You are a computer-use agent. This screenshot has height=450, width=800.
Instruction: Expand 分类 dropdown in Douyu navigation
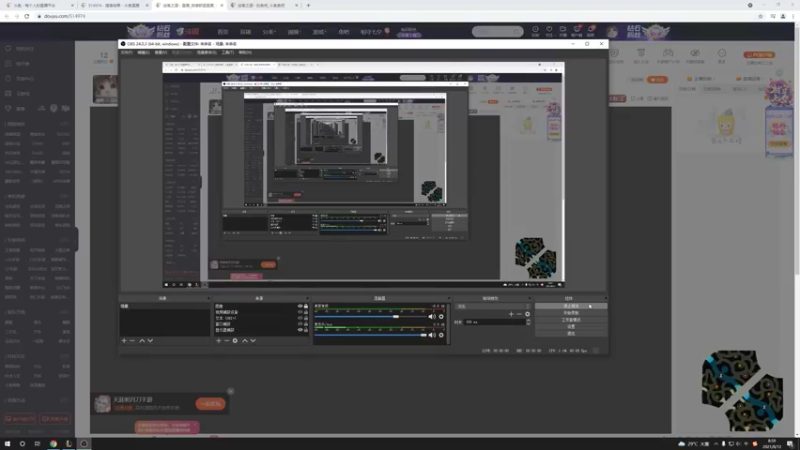pos(269,32)
